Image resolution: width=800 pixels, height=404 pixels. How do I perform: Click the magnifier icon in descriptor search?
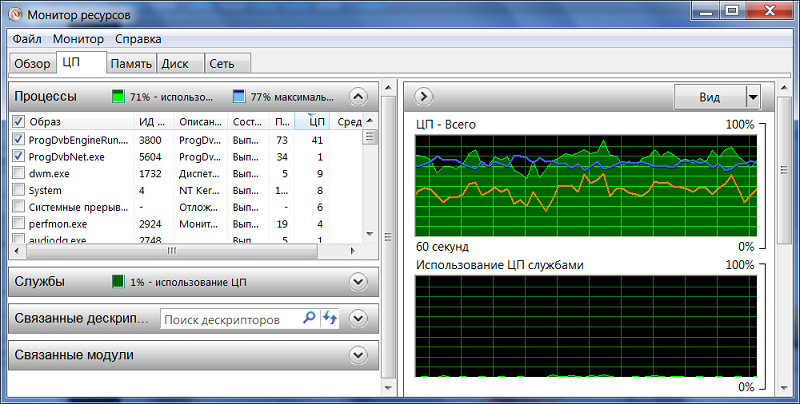(309, 318)
